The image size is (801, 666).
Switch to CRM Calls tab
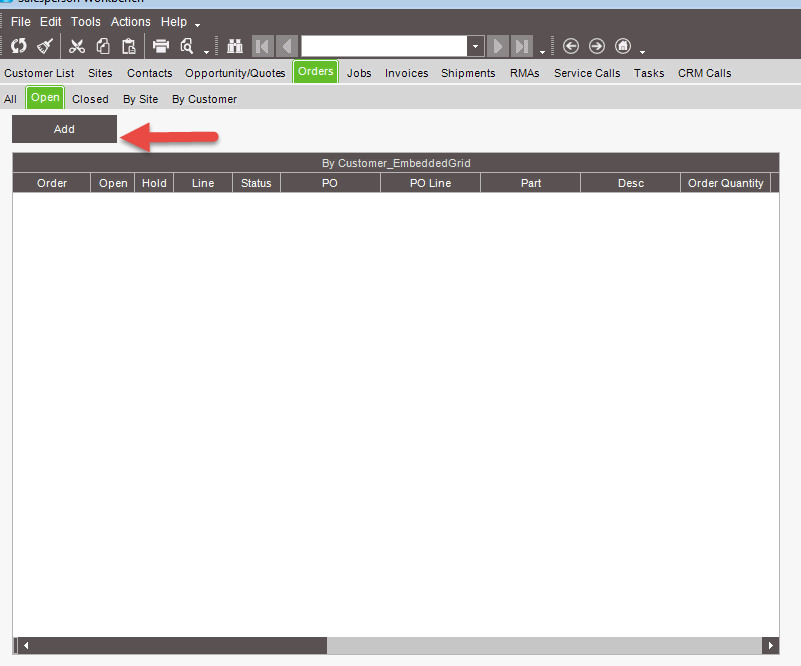click(x=704, y=73)
